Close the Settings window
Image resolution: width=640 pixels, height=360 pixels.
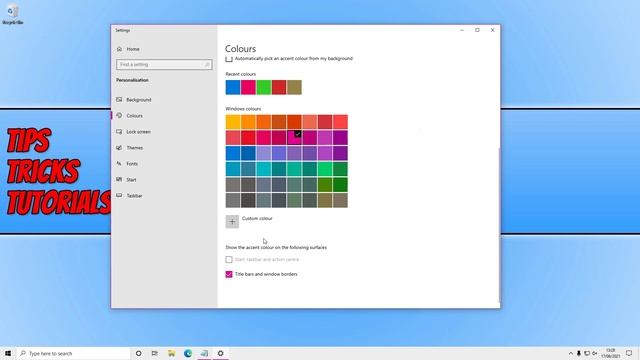[493, 30]
